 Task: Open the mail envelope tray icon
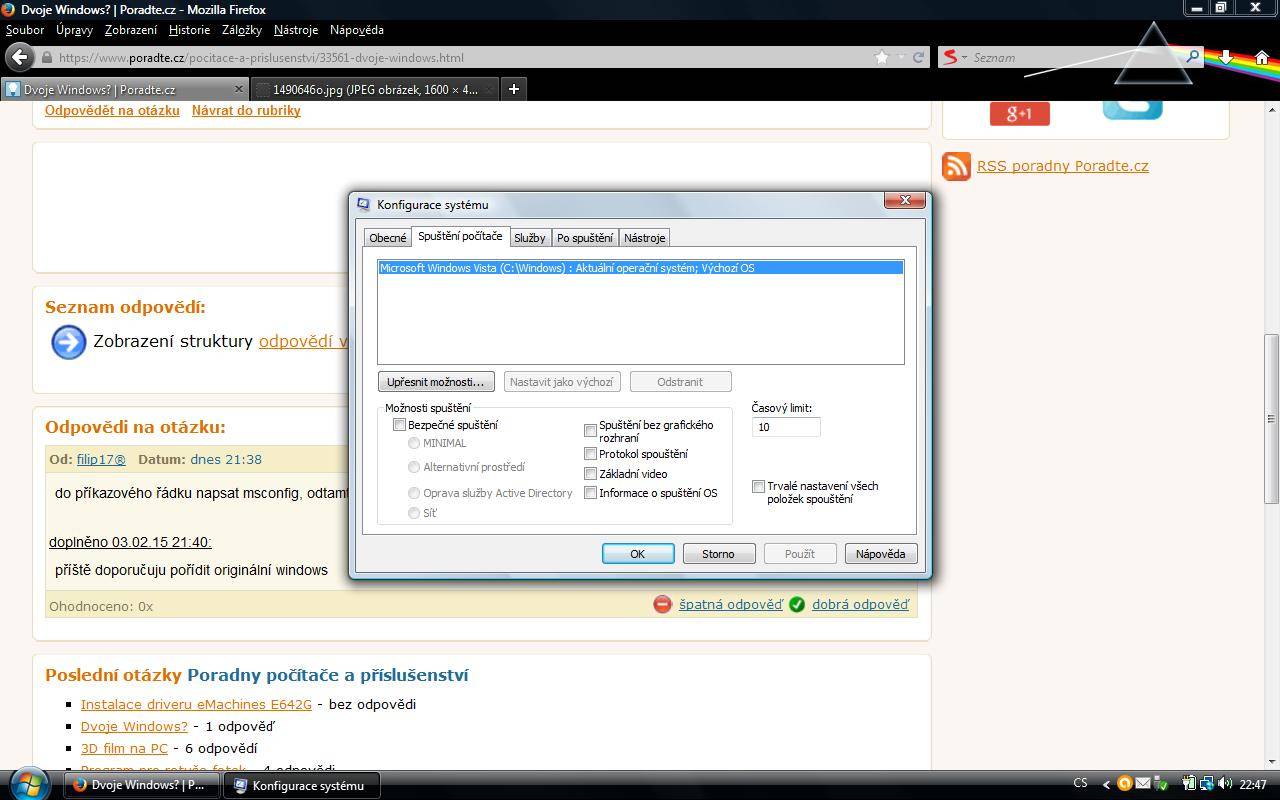tap(1142, 784)
